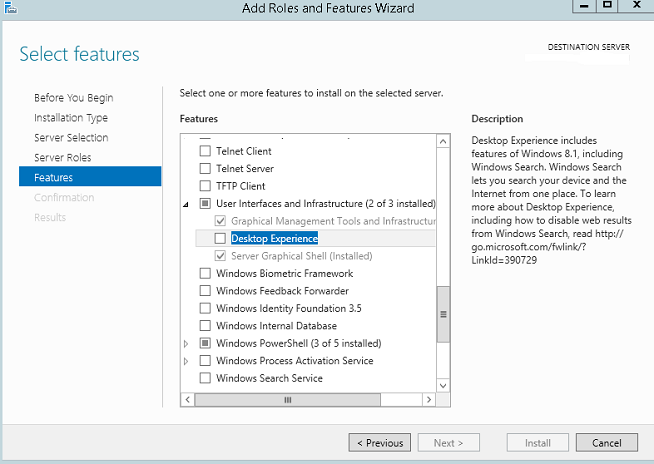
Task: Select the Desktop Experience label
Action: click(x=274, y=238)
